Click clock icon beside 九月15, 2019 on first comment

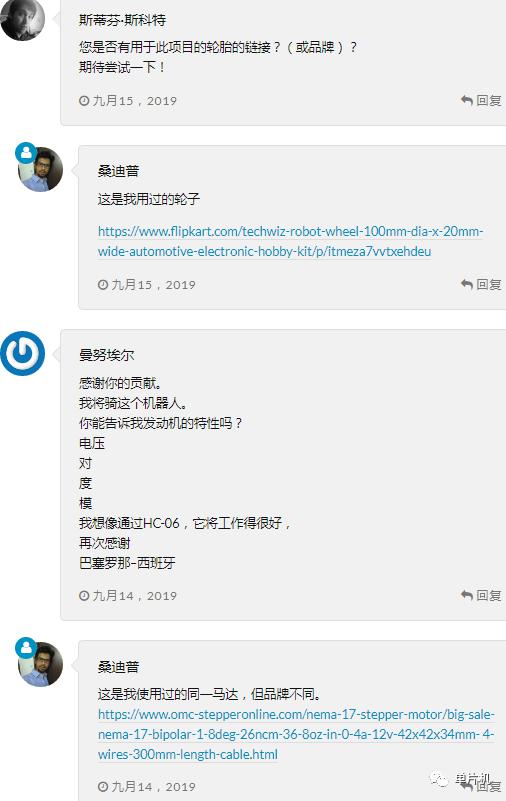(84, 101)
